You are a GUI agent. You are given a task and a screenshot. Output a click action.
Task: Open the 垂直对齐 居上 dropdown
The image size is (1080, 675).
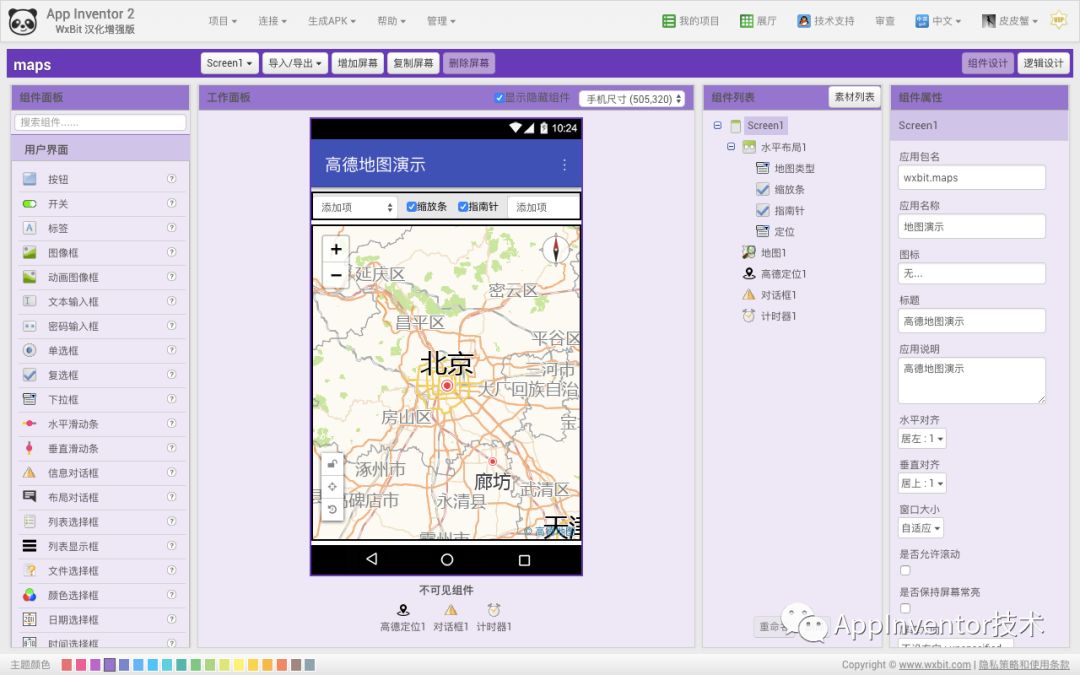click(x=922, y=483)
